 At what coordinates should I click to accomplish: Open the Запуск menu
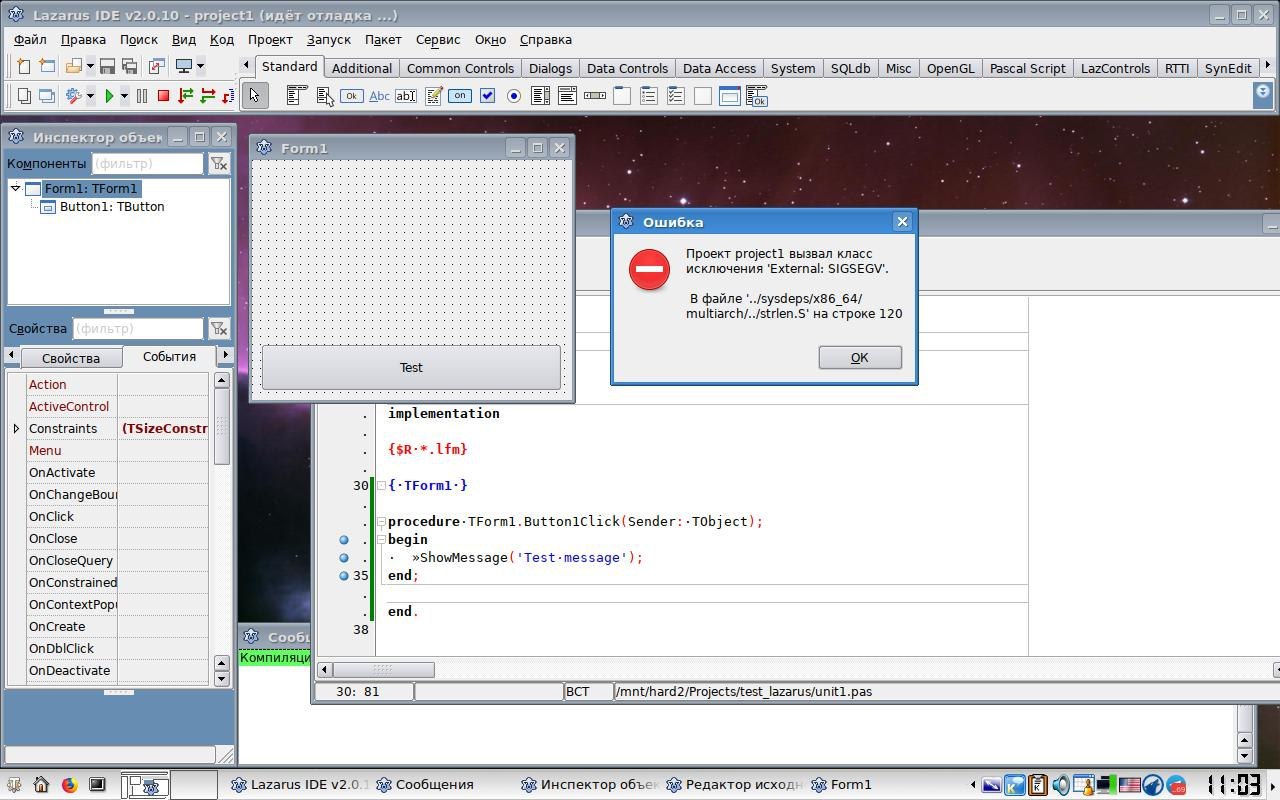(328, 40)
